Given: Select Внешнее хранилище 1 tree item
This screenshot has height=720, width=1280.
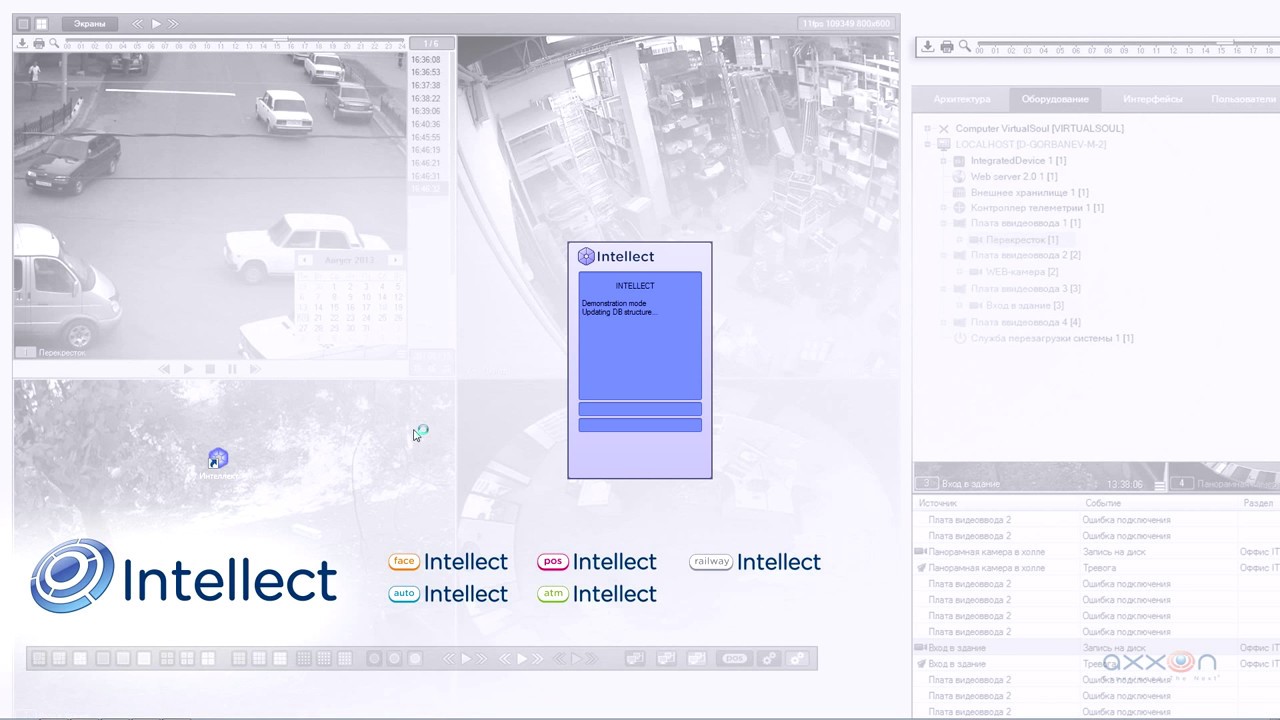Looking at the screenshot, I should [x=1029, y=193].
